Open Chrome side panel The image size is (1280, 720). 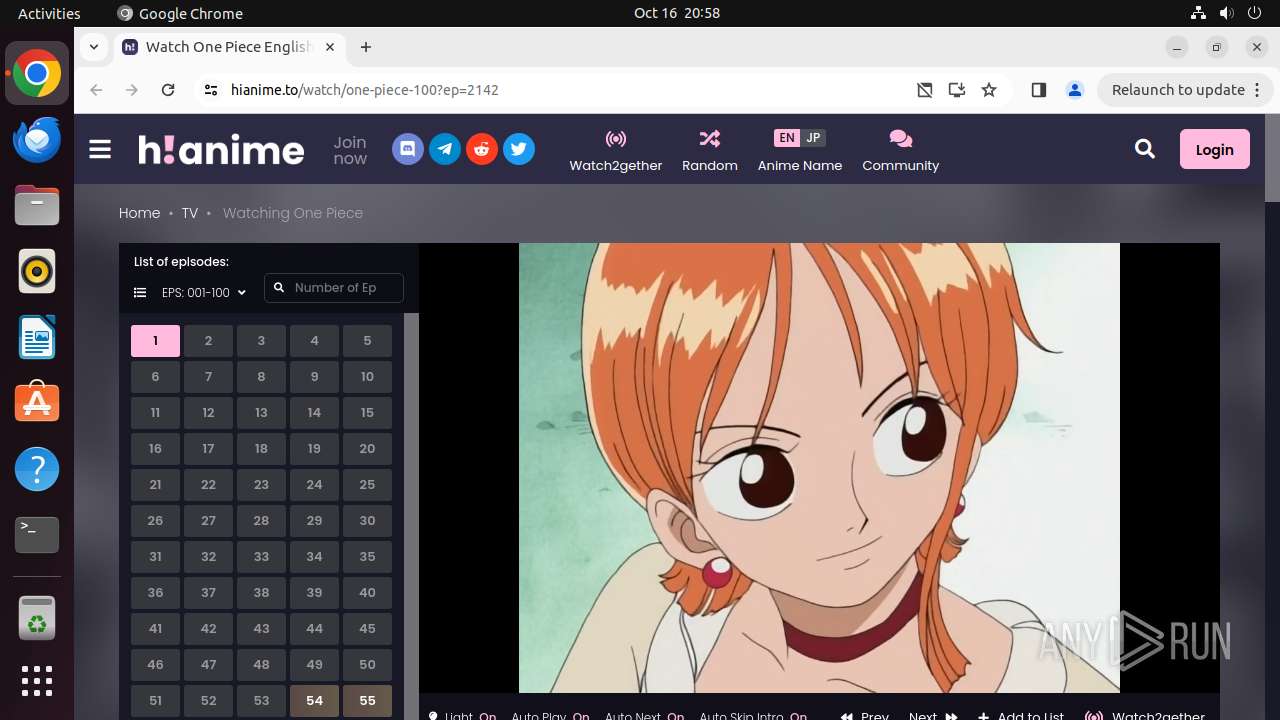point(1039,90)
